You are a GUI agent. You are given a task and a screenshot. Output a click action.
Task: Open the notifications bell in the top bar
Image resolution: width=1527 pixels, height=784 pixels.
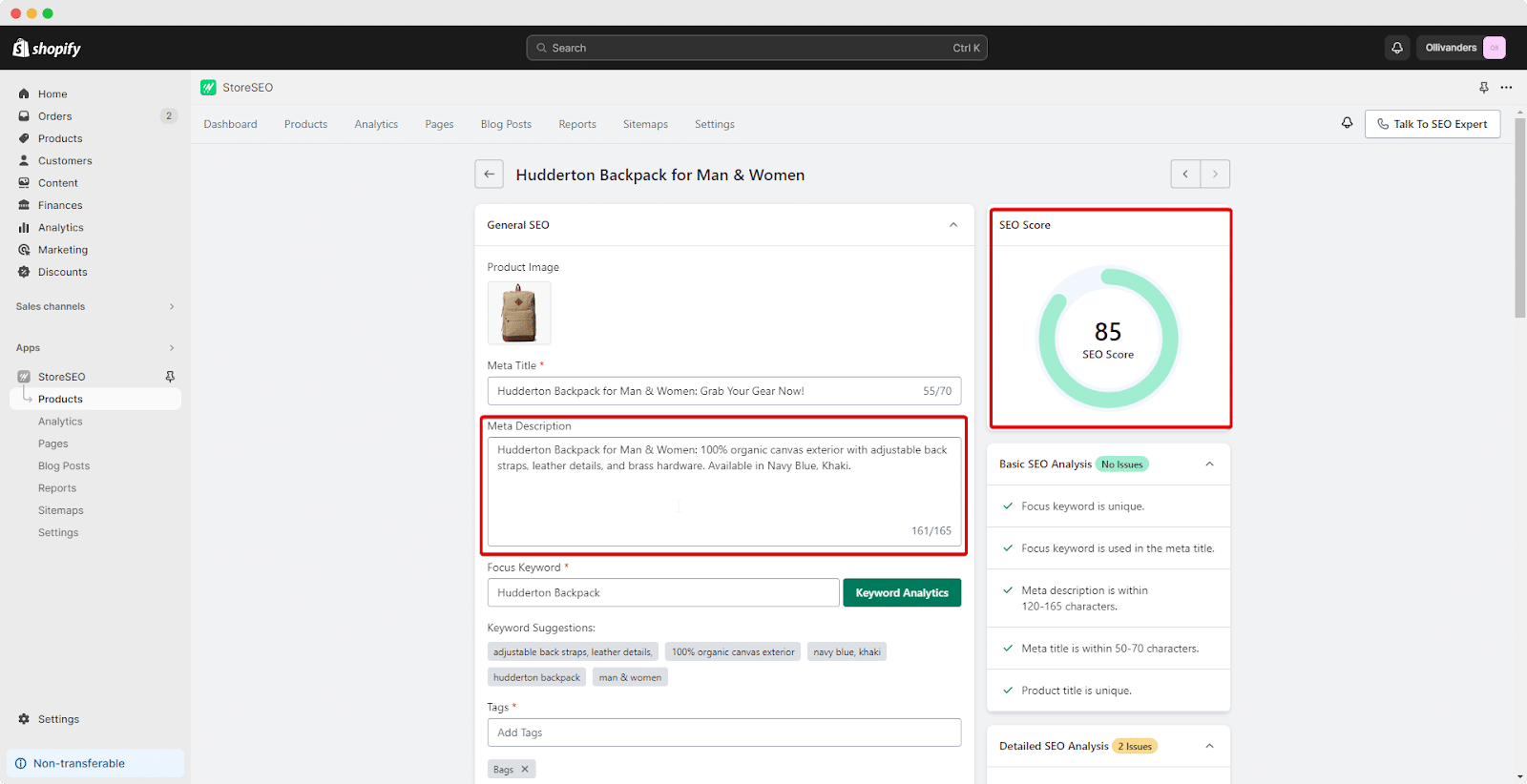(x=1397, y=48)
